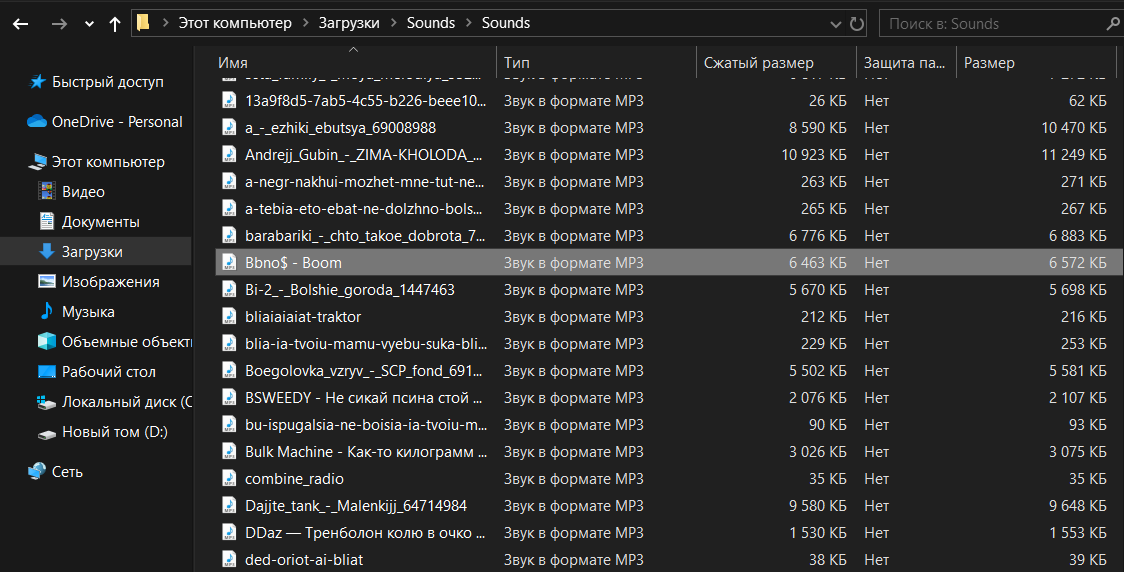The height and width of the screenshot is (572, 1124).
Task: Navigate to Загрузки breadcrumb
Action: 349,23
